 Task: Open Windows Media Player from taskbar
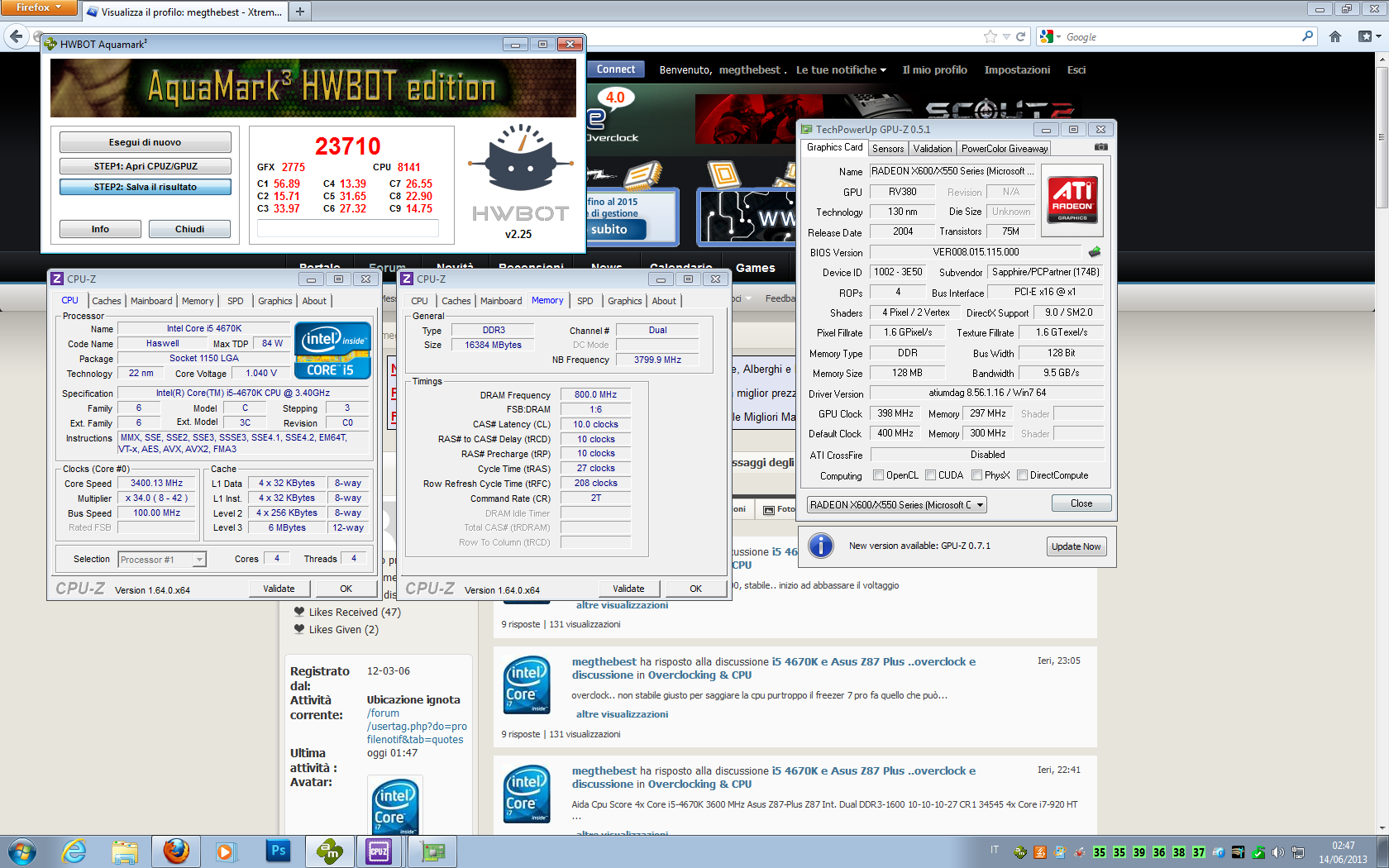(x=225, y=851)
